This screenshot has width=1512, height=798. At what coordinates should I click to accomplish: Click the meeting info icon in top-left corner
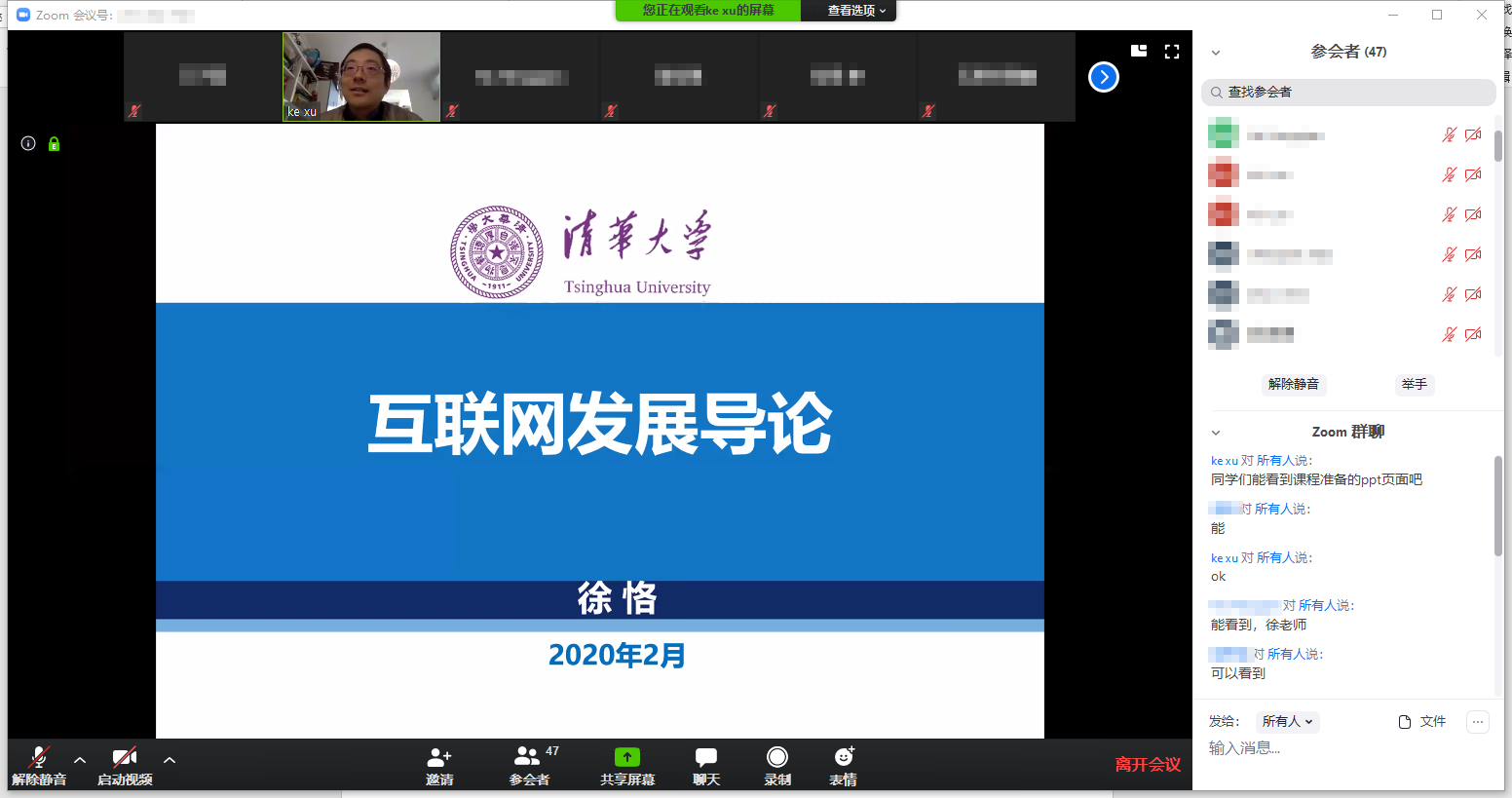tap(27, 143)
